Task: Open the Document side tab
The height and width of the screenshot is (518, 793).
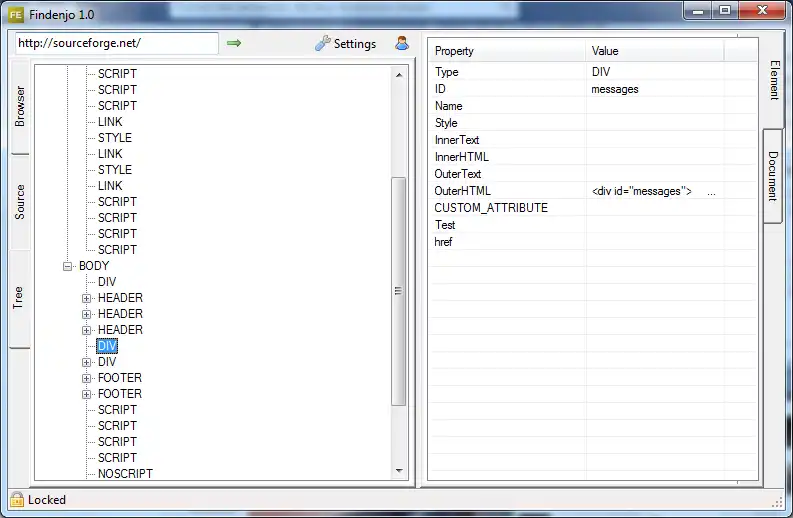Action: click(x=773, y=176)
